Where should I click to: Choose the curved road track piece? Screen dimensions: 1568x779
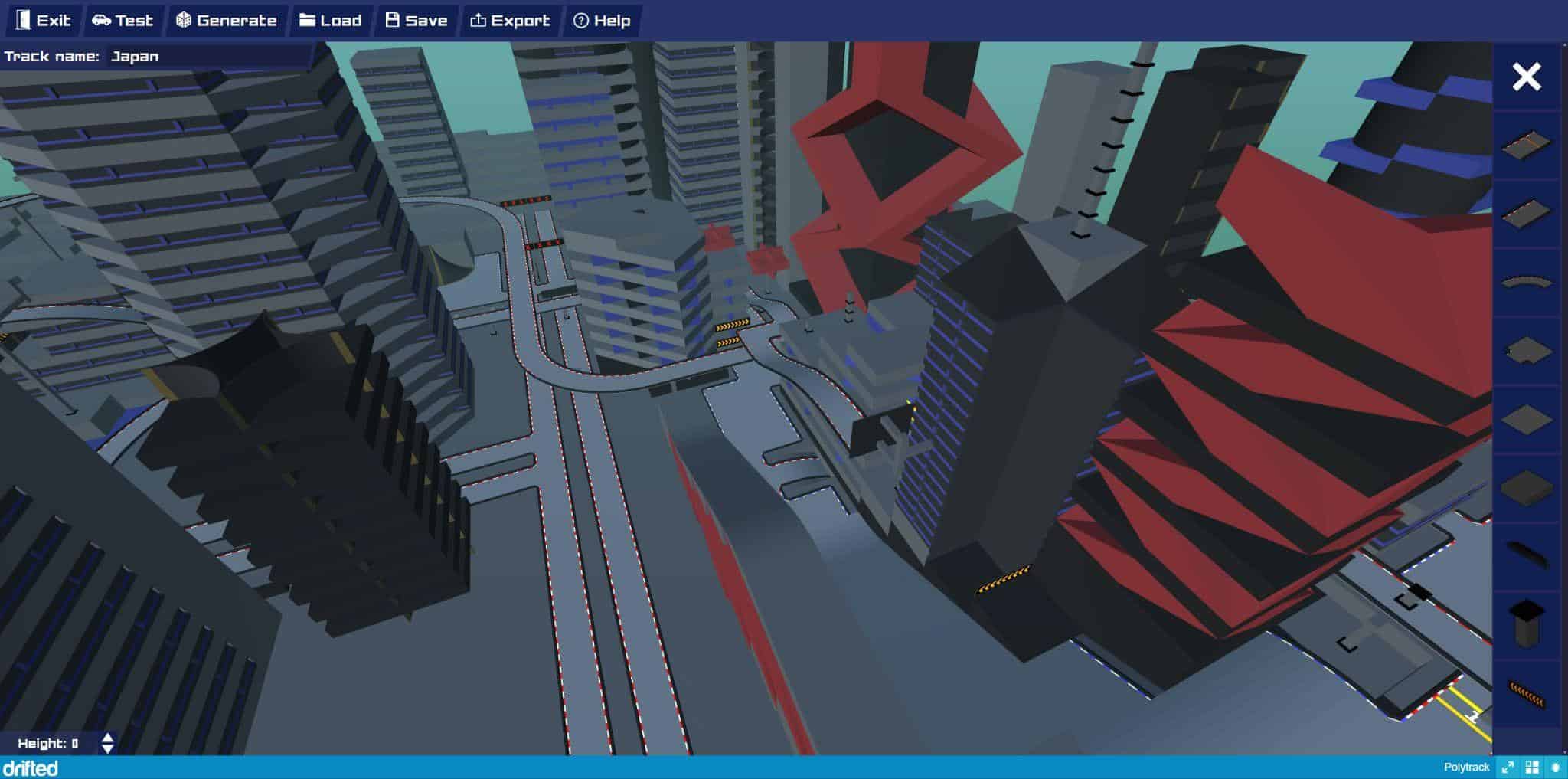pos(1526,283)
